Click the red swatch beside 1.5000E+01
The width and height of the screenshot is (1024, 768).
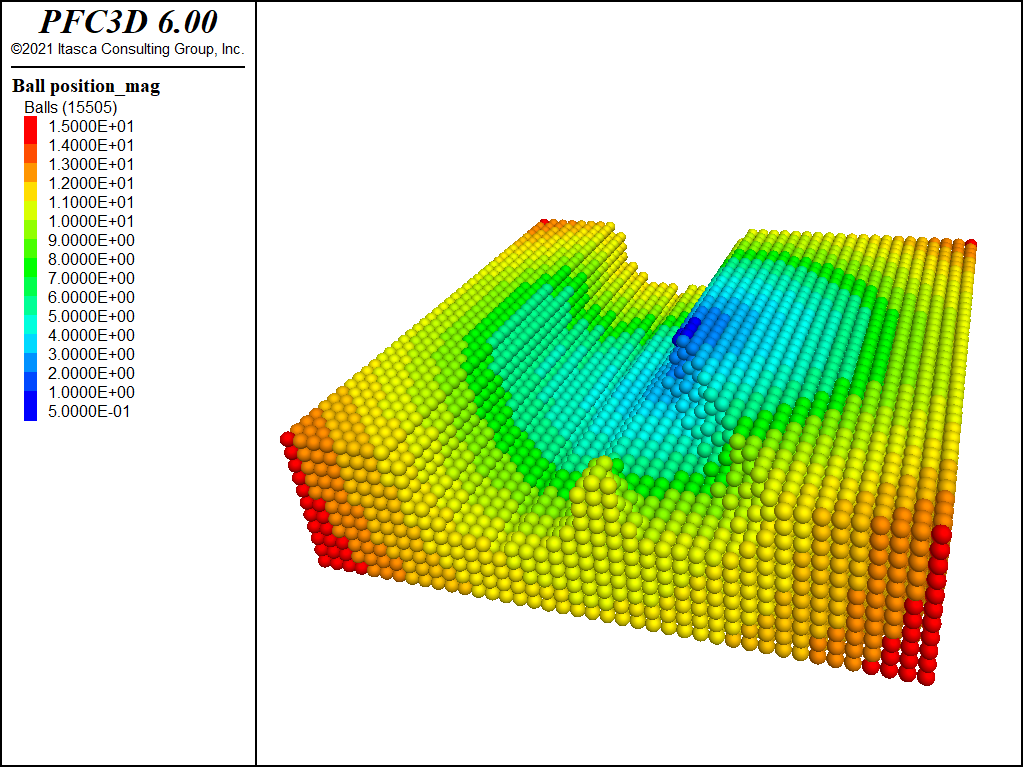pos(31,129)
